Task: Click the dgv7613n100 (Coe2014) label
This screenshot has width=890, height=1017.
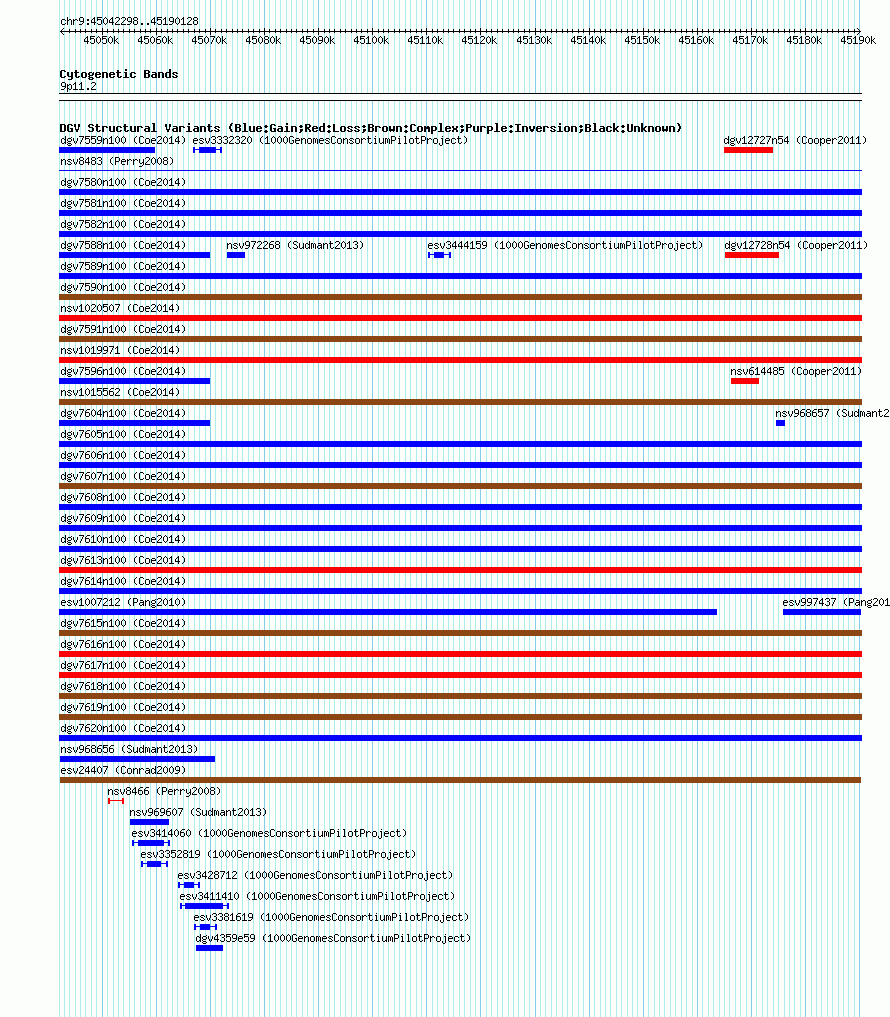Action: coord(123,560)
